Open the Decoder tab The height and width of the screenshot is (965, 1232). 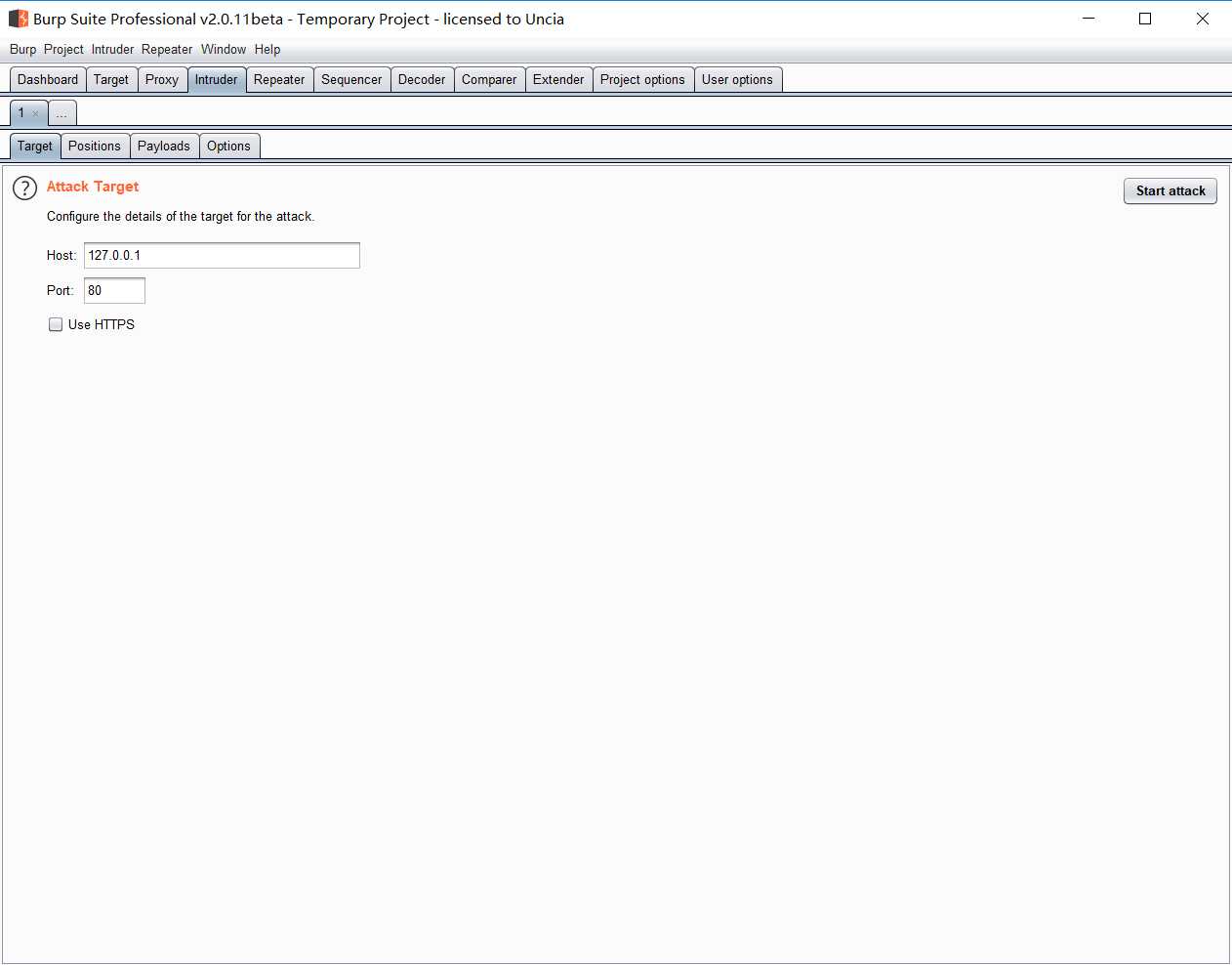click(x=422, y=79)
